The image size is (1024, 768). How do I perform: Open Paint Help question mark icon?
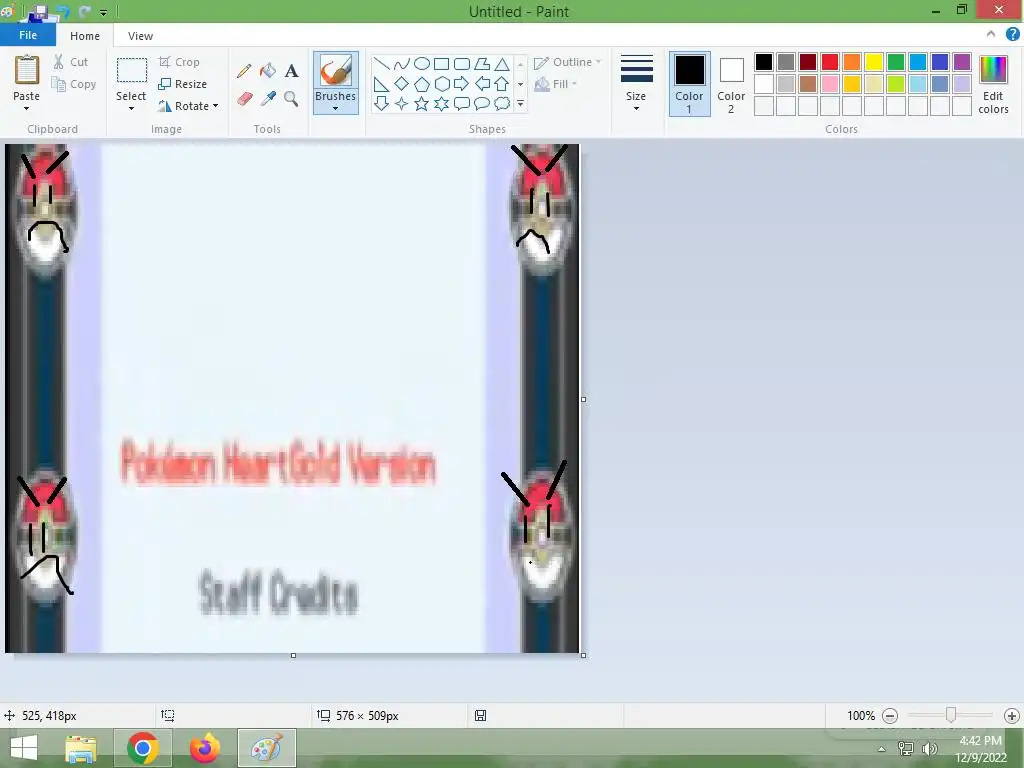pyautogui.click(x=1012, y=35)
